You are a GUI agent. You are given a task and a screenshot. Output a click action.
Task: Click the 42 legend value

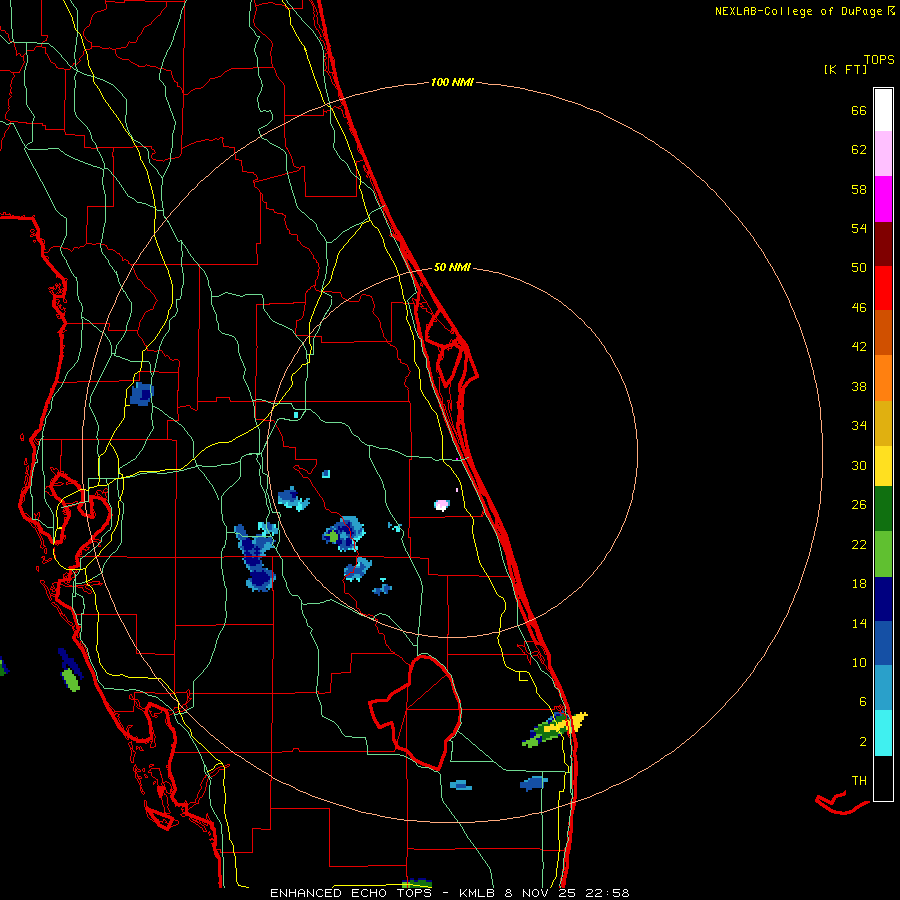pos(859,347)
